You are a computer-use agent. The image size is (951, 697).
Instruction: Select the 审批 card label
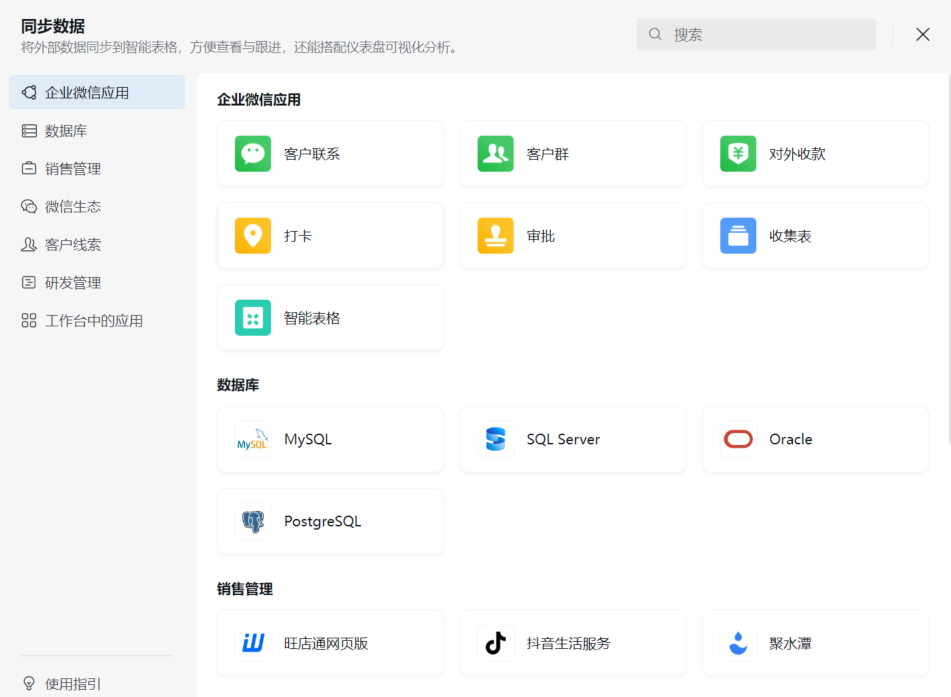(x=540, y=236)
